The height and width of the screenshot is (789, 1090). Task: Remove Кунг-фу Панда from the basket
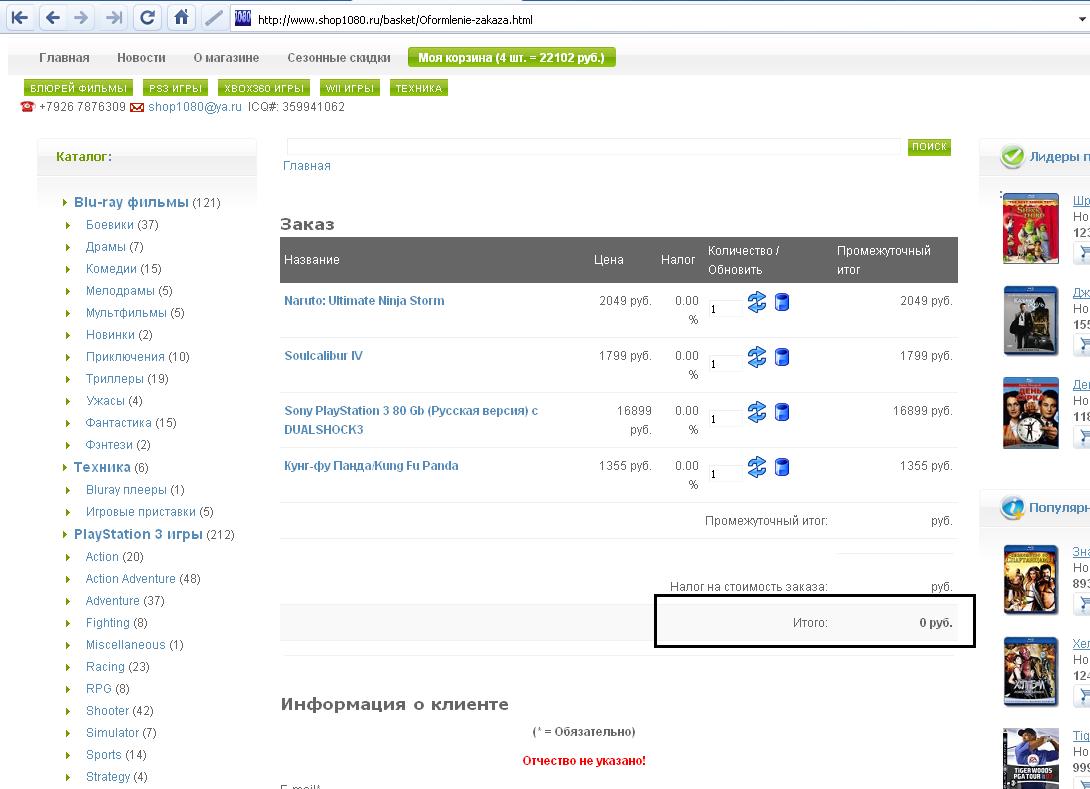point(781,466)
